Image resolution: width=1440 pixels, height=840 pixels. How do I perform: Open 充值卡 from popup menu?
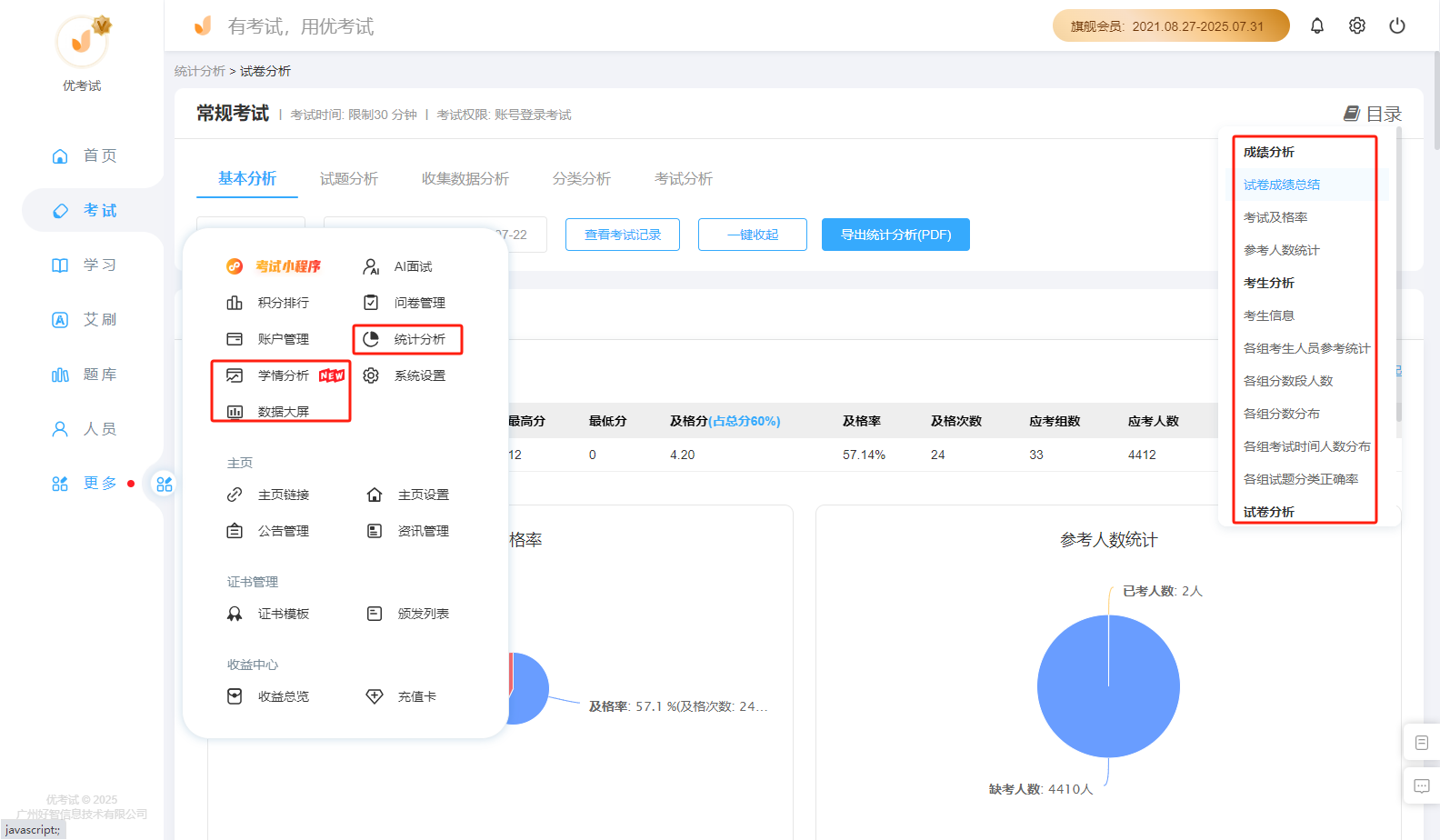tap(401, 696)
